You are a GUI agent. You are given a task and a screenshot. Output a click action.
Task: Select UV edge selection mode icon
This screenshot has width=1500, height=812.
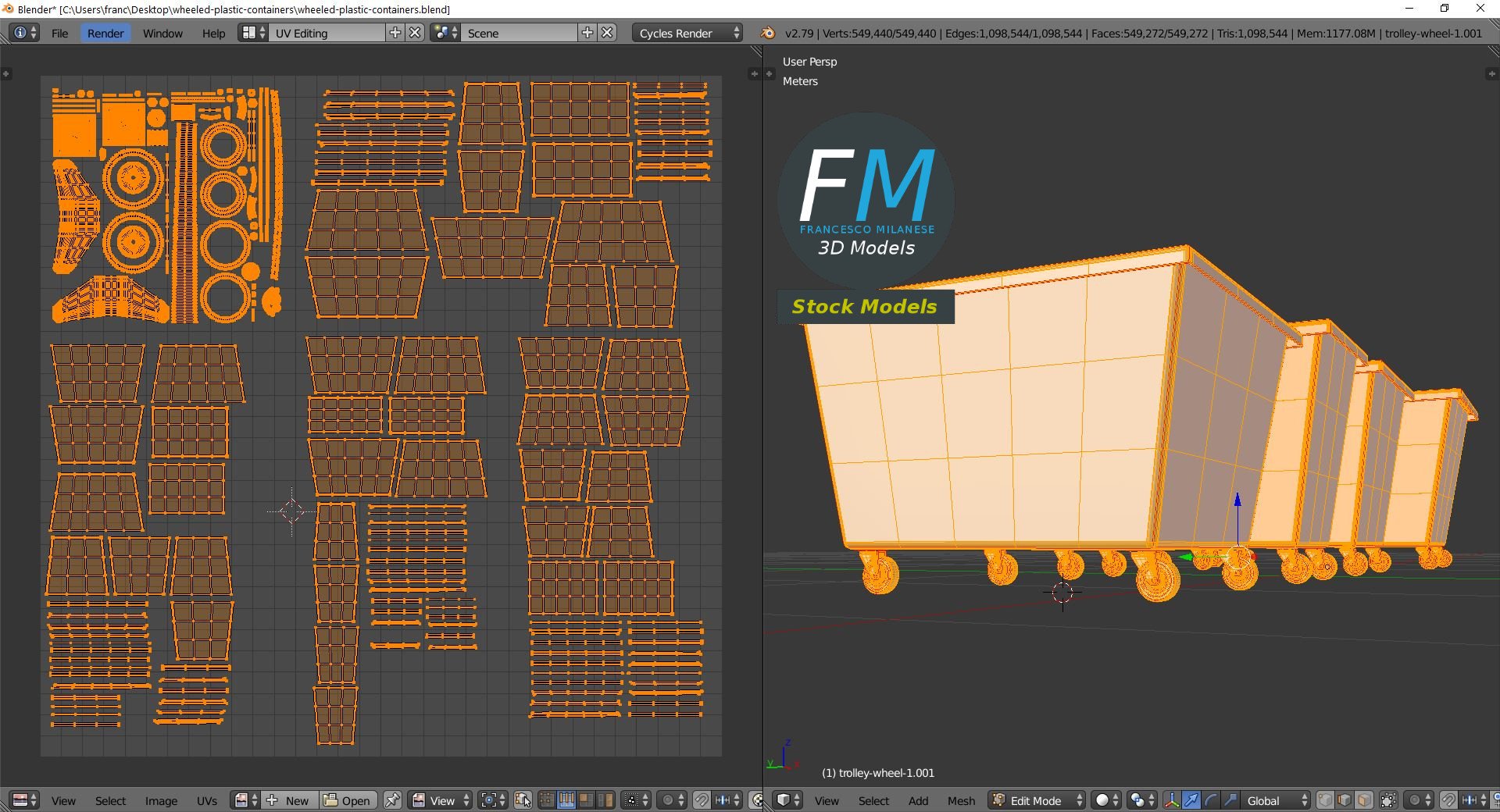[566, 800]
